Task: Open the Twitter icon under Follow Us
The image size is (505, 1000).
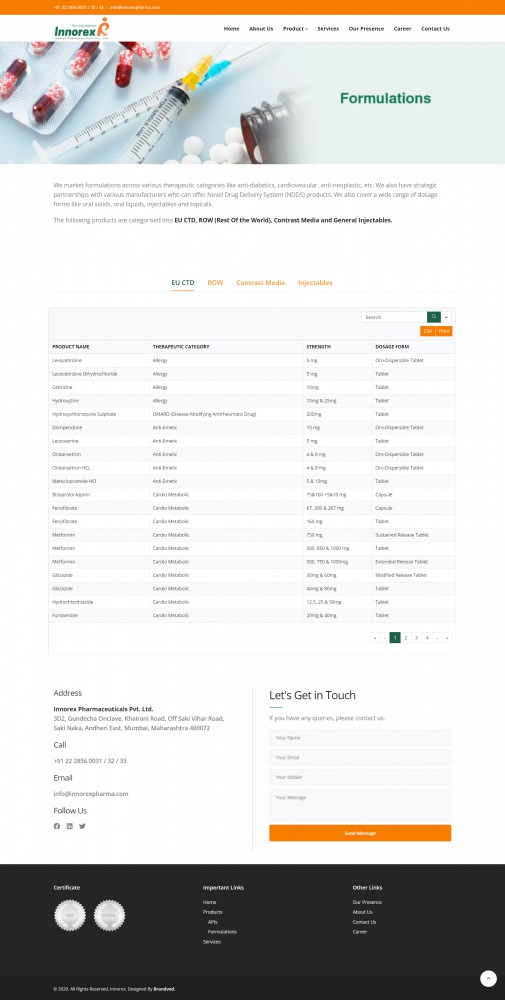Action: click(82, 826)
